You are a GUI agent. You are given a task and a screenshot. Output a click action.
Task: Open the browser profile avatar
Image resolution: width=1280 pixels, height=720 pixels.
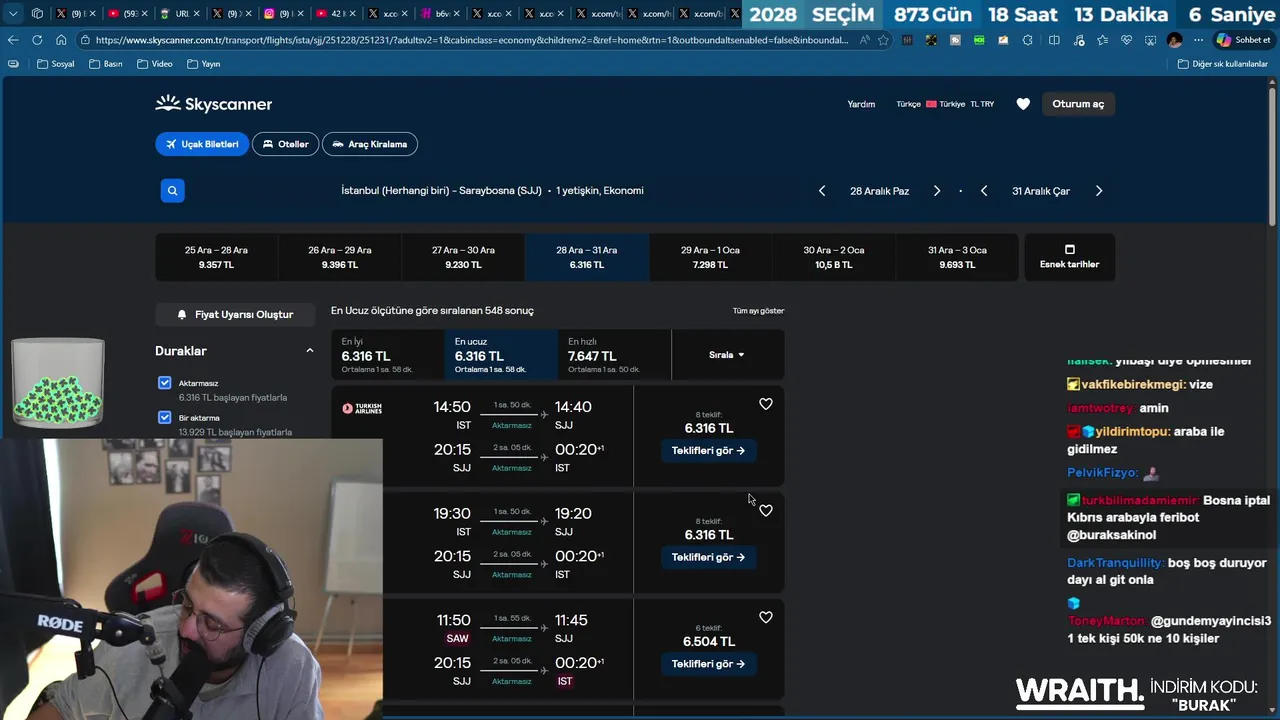[1174, 40]
